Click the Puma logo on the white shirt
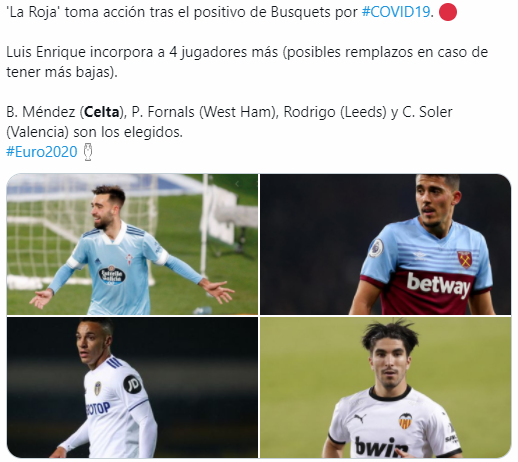This screenshot has height=462, width=518. point(359,417)
